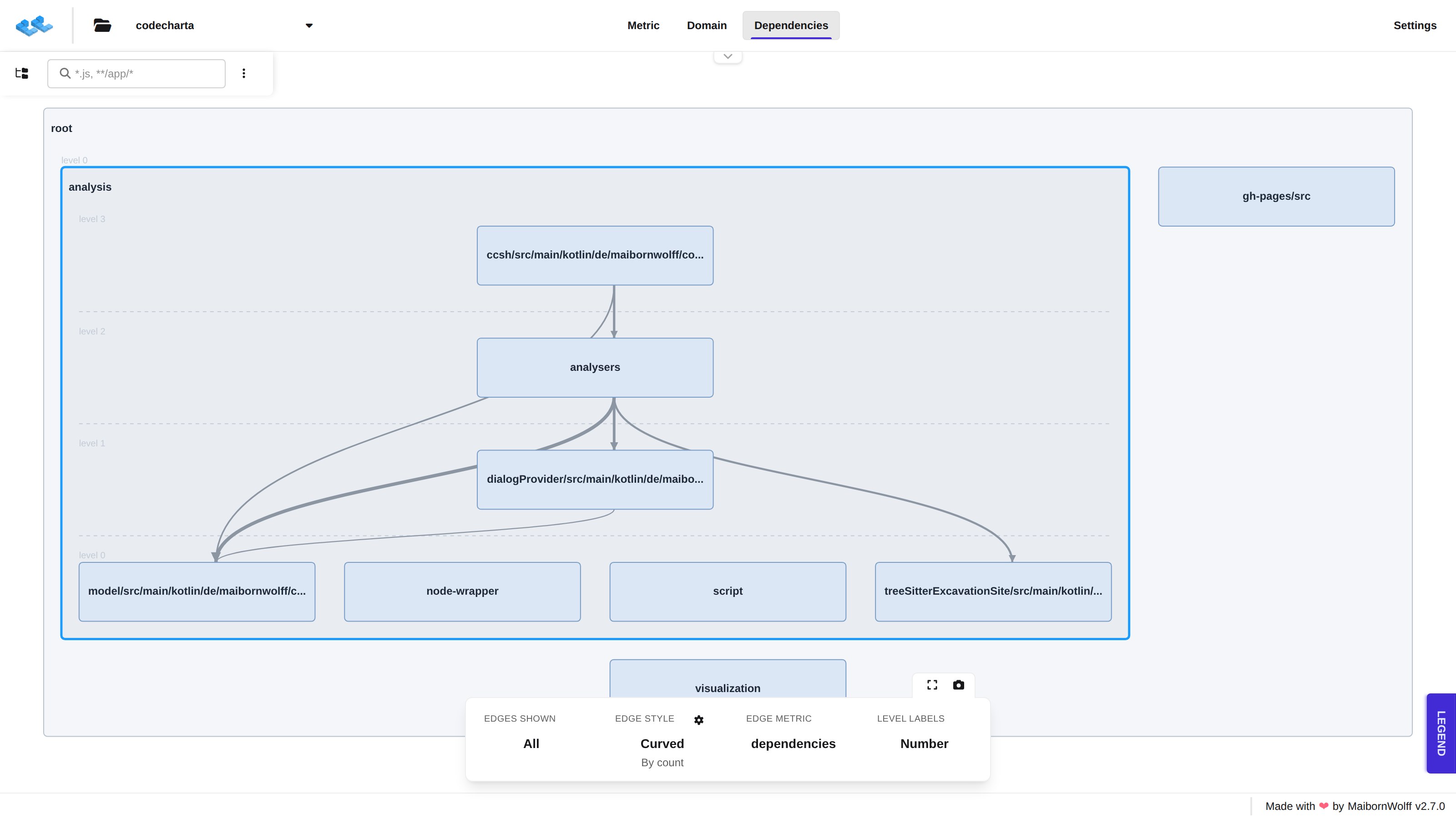Click the level 2 label
This screenshot has height=819, width=1456.
tap(92, 331)
